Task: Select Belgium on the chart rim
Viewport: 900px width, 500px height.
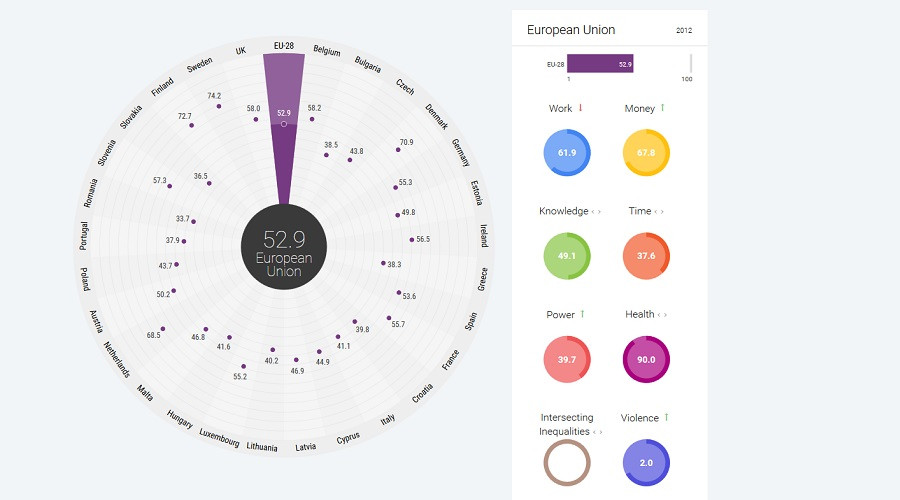Action: (x=327, y=51)
